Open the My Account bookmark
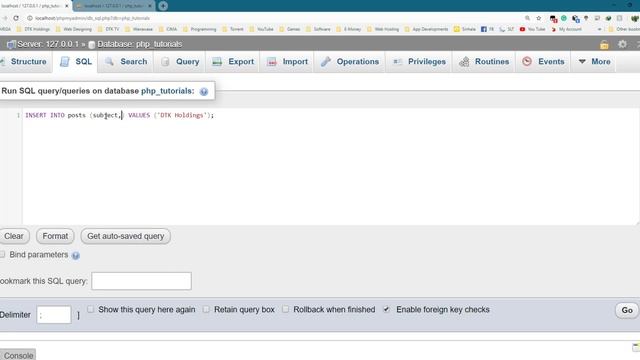 pos(566,29)
